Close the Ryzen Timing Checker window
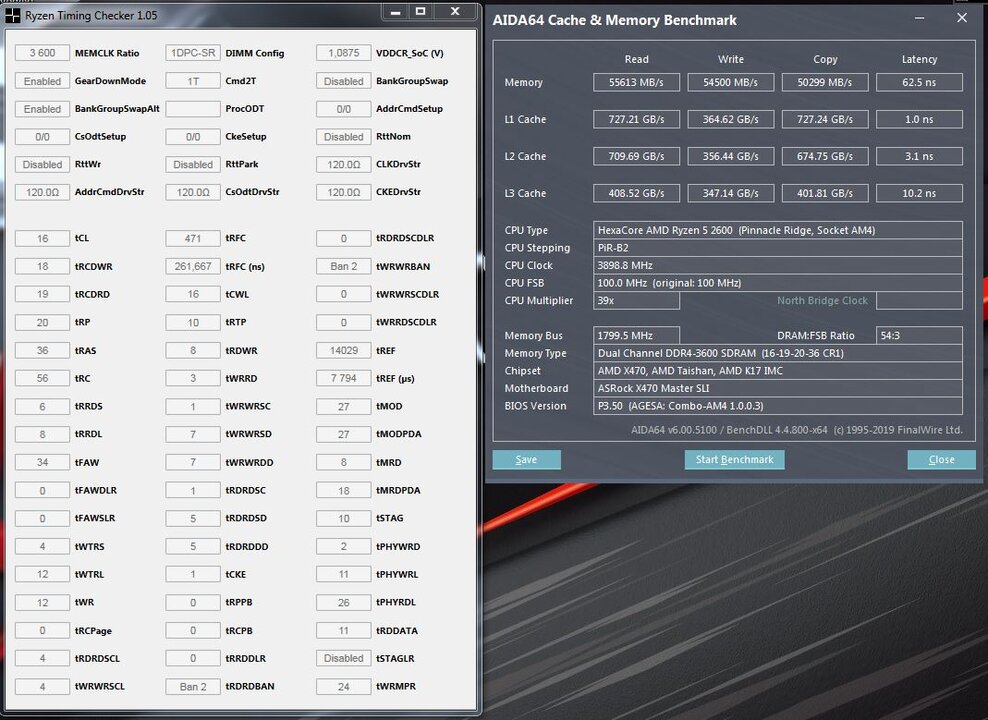This screenshot has height=720, width=988. (x=455, y=12)
